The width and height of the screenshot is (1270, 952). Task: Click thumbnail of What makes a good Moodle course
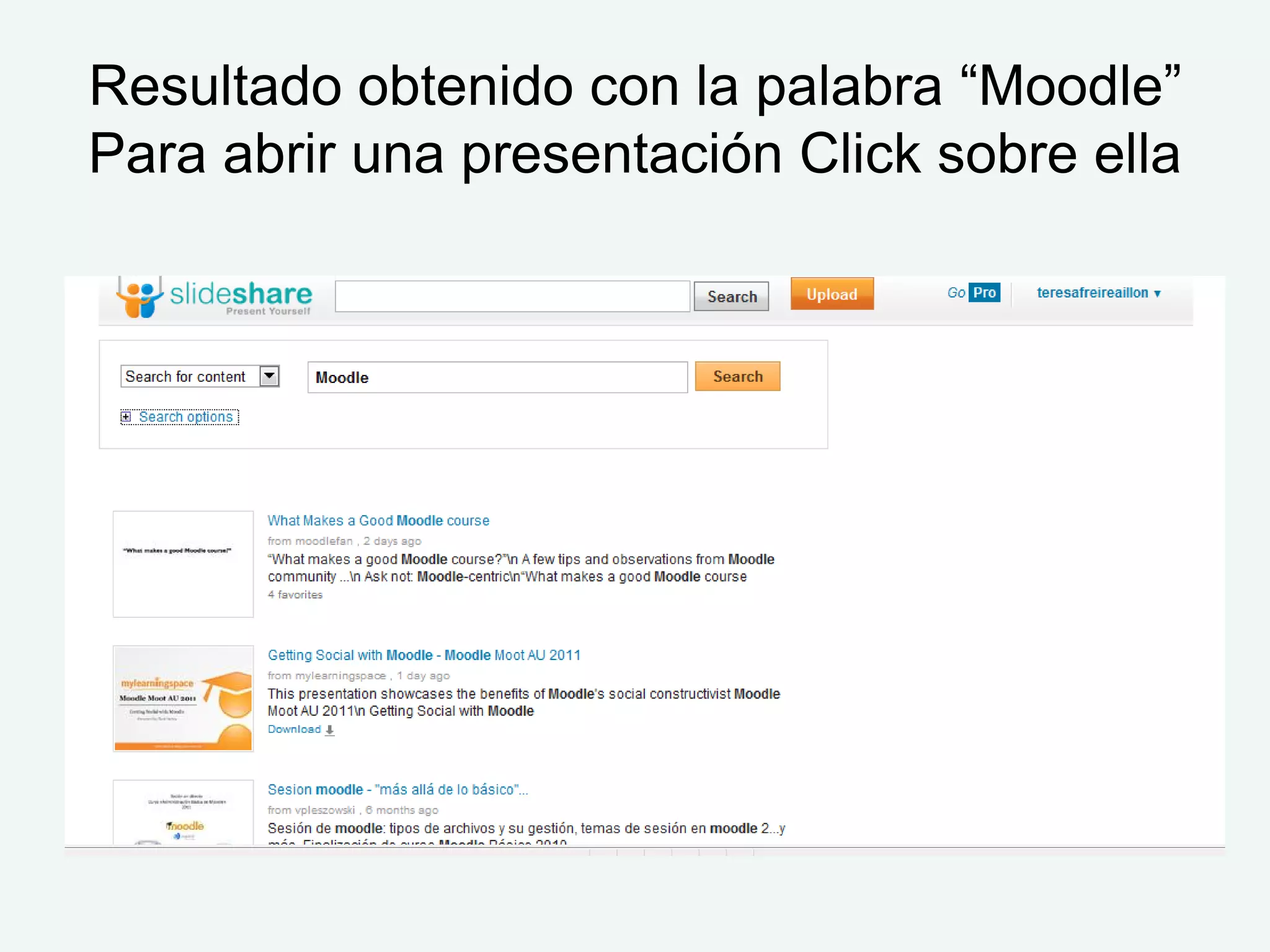click(183, 564)
